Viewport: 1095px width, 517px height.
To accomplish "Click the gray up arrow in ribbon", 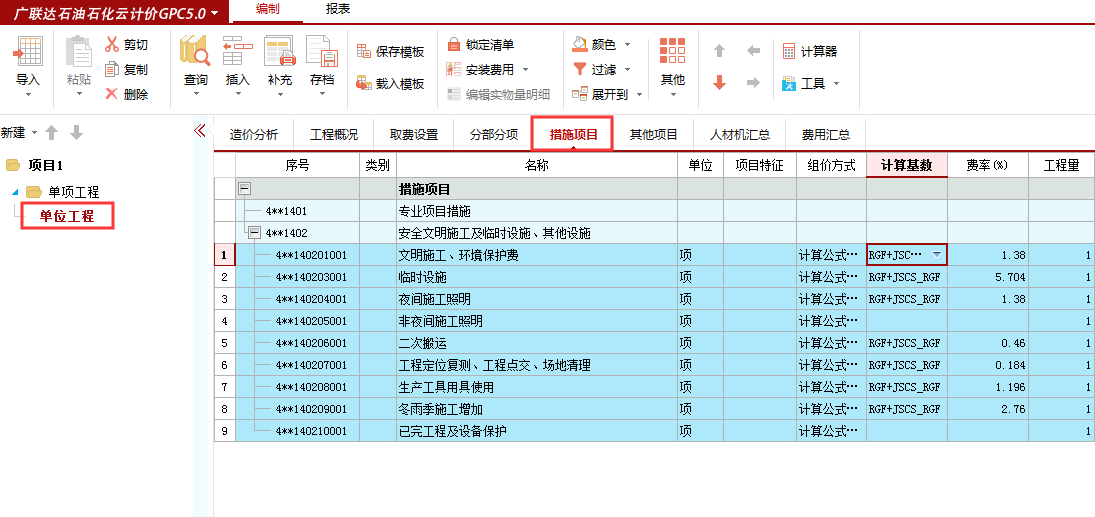I will [x=719, y=51].
